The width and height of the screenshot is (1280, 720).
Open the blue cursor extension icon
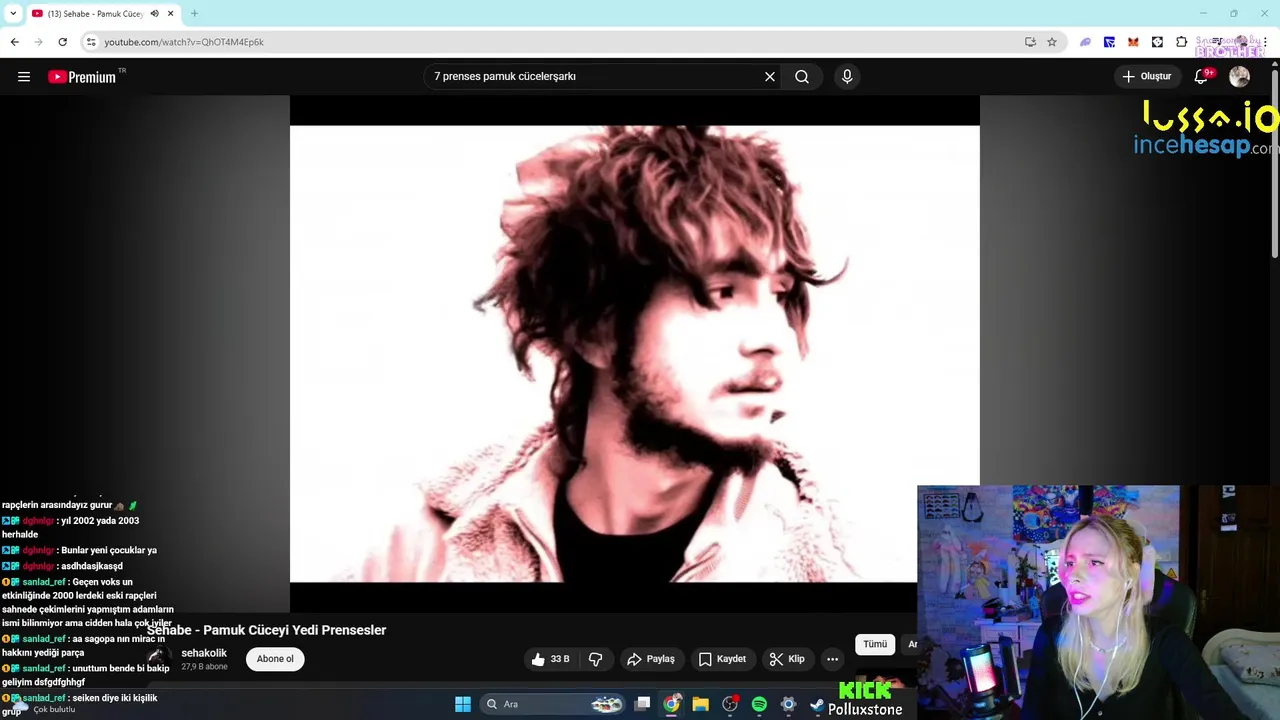(1109, 42)
